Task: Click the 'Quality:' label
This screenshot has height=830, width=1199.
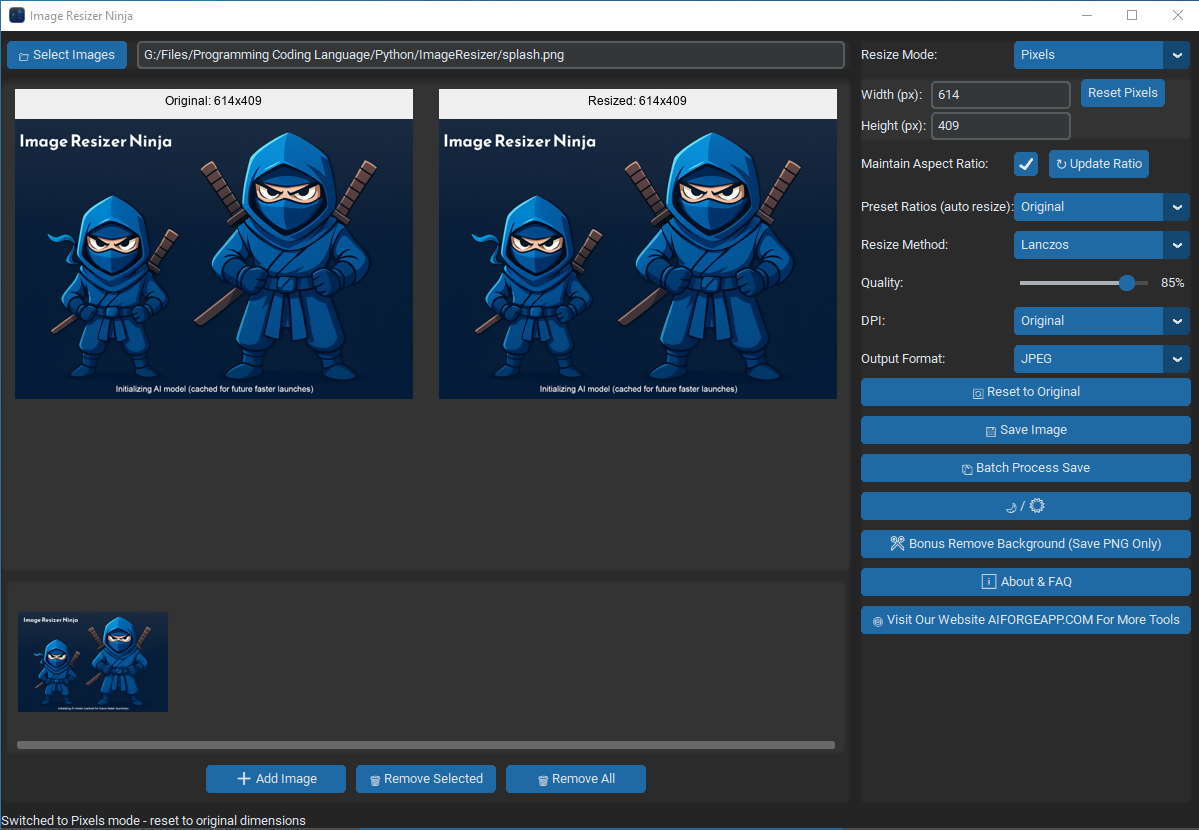Action: [x=882, y=283]
